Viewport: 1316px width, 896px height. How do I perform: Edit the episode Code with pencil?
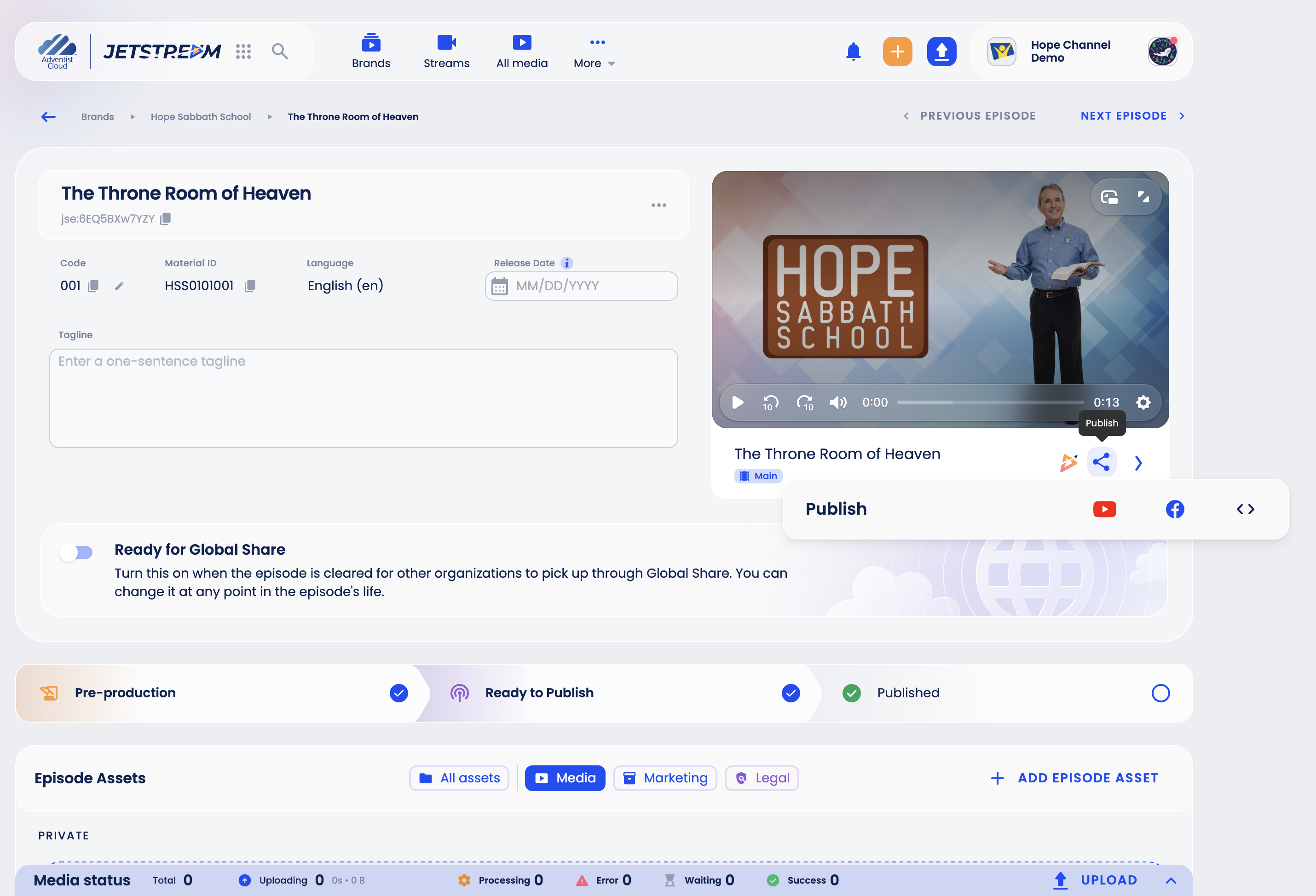119,286
